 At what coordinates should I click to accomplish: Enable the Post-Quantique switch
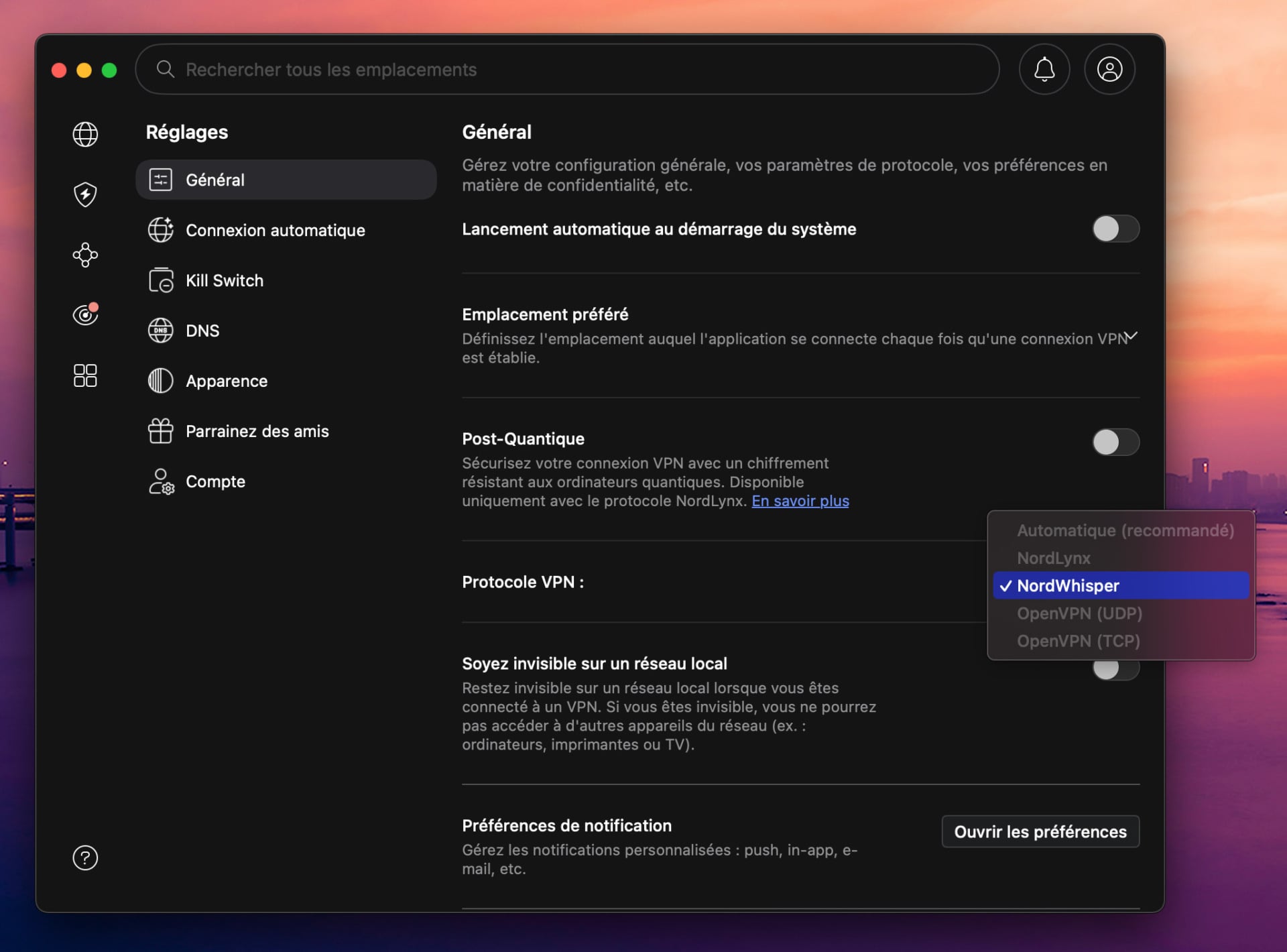[x=1115, y=442]
